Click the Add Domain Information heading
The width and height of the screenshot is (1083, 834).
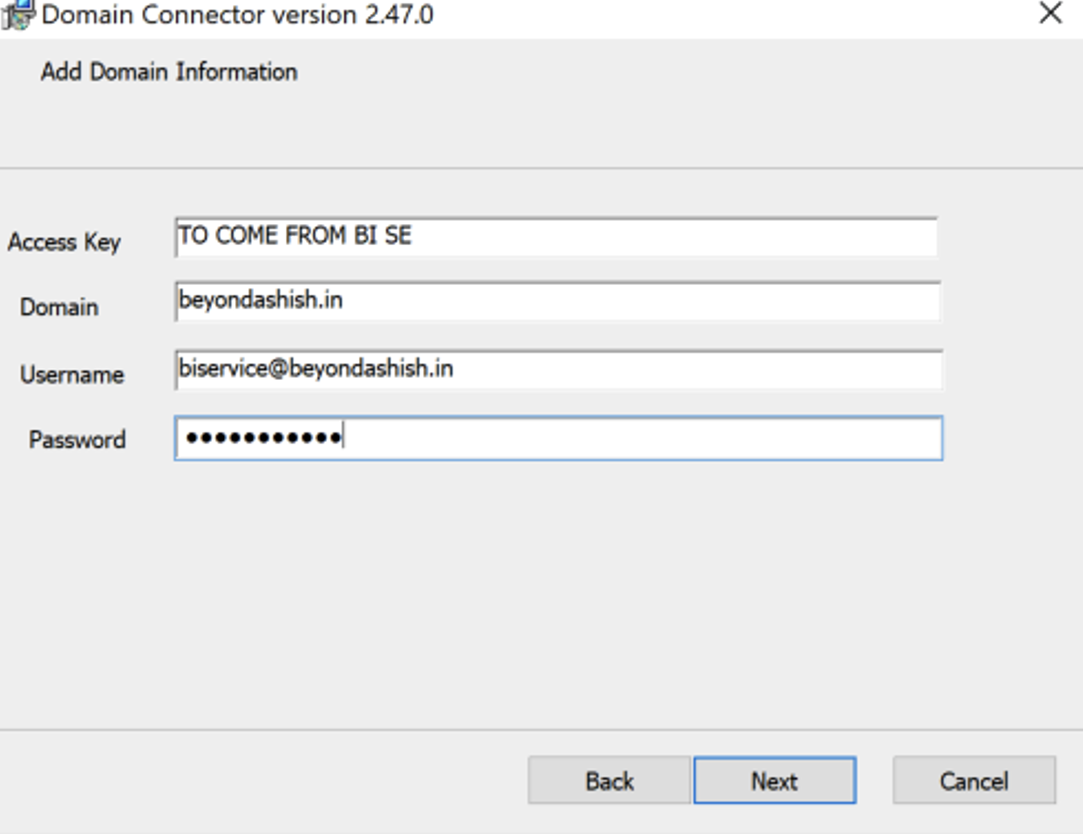point(169,72)
